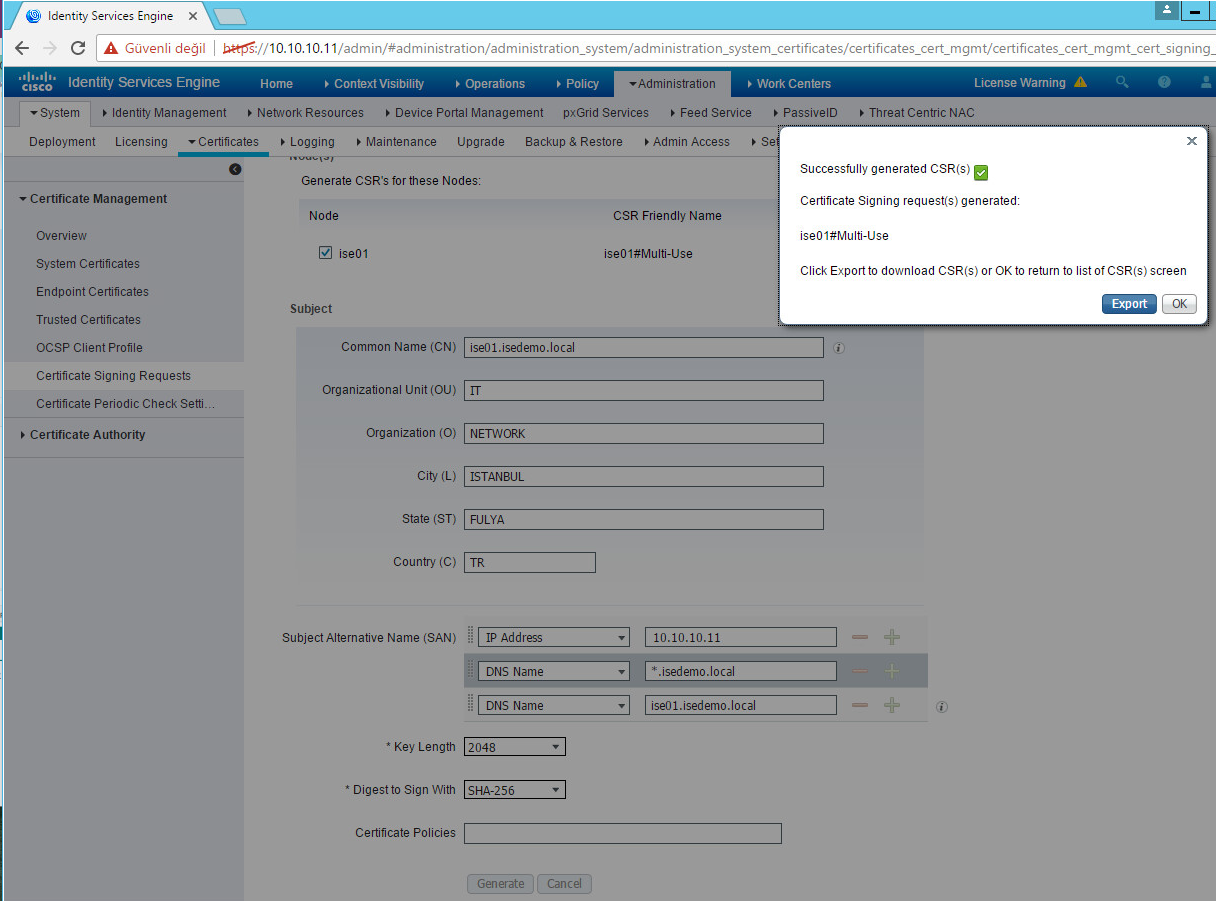The image size is (1216, 901).
Task: Click Export in the CSR dialog
Action: [1129, 304]
